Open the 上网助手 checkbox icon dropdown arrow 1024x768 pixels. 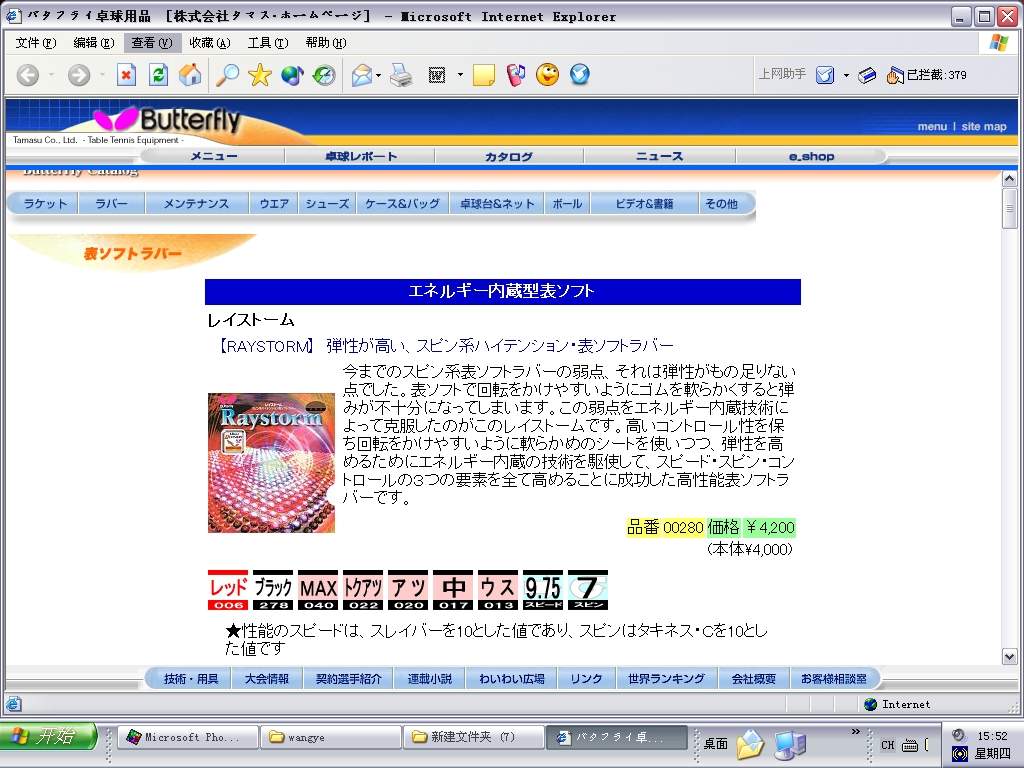click(846, 75)
